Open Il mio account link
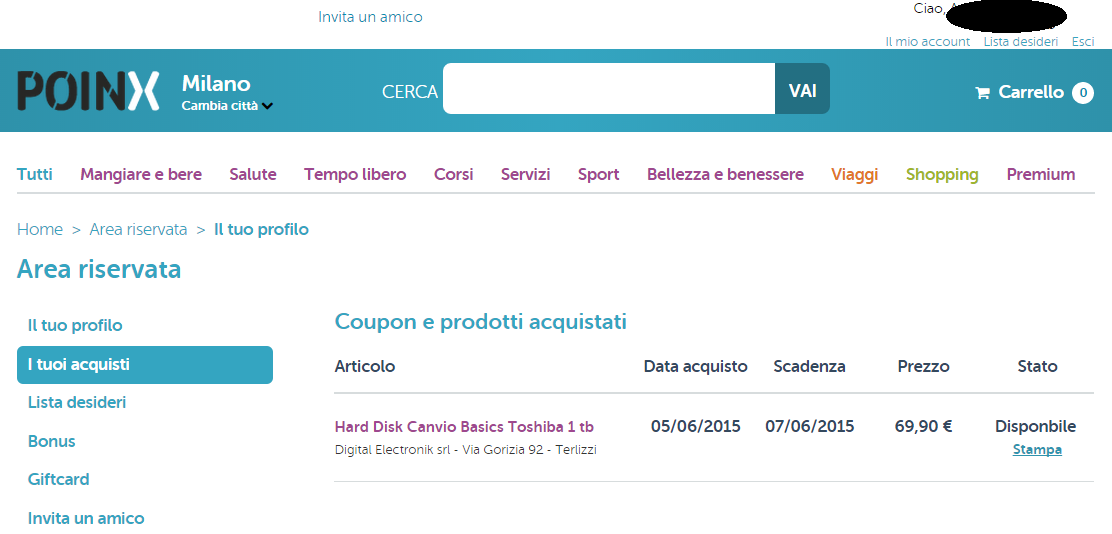 click(x=927, y=42)
